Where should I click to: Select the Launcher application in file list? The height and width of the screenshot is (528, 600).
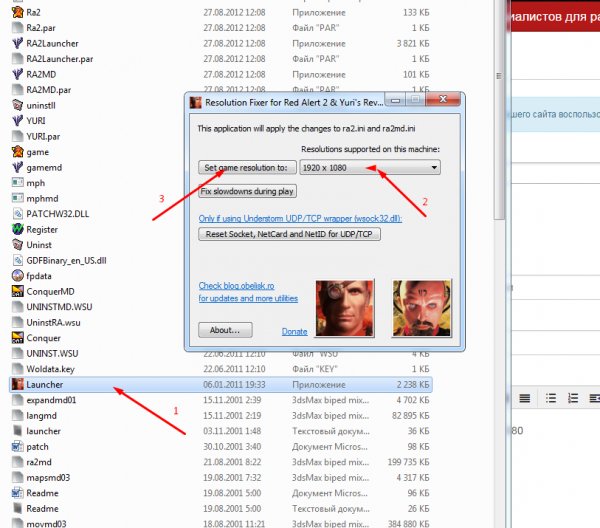[47, 384]
